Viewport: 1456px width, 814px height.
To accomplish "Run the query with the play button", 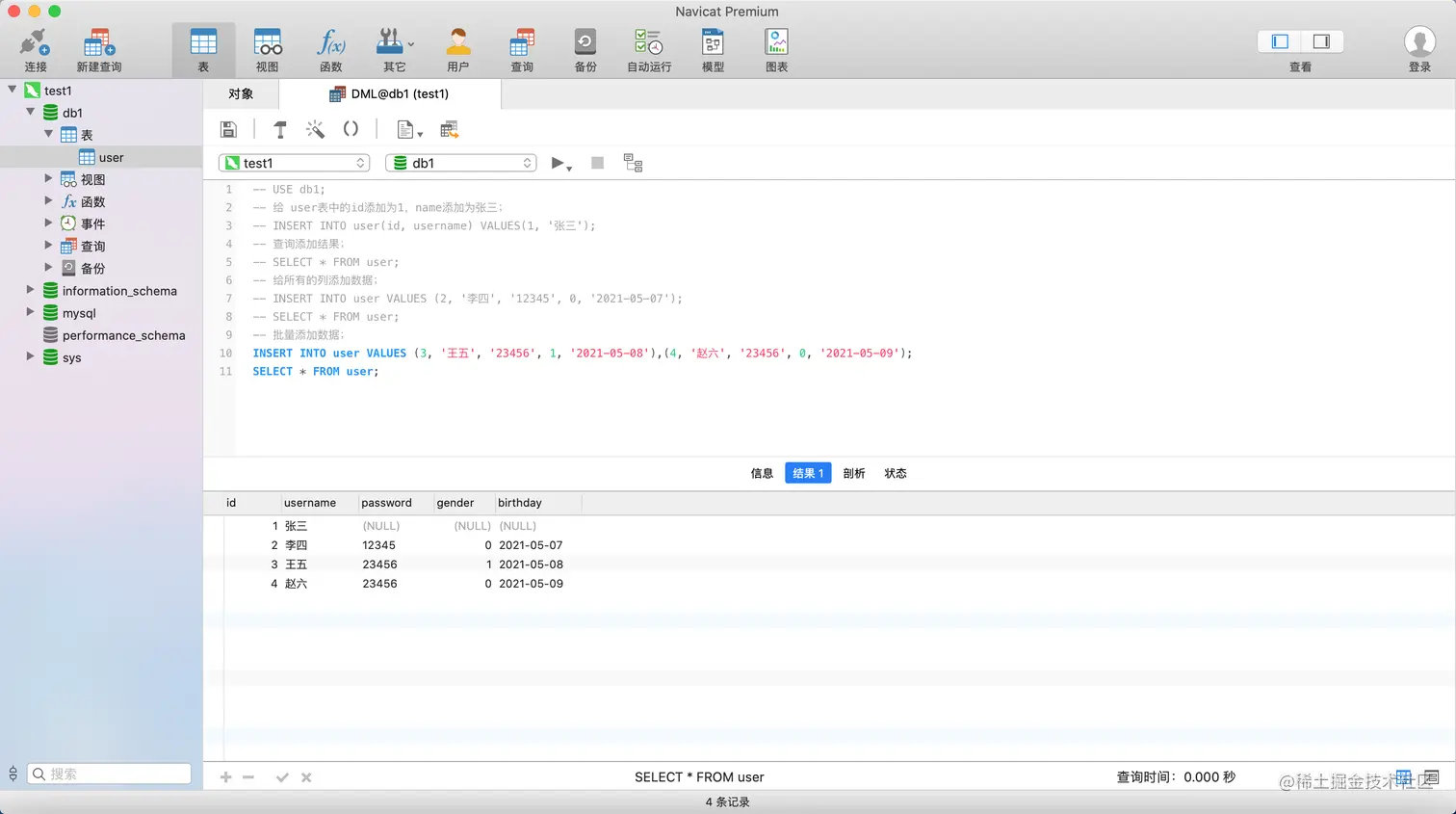I will 557,163.
